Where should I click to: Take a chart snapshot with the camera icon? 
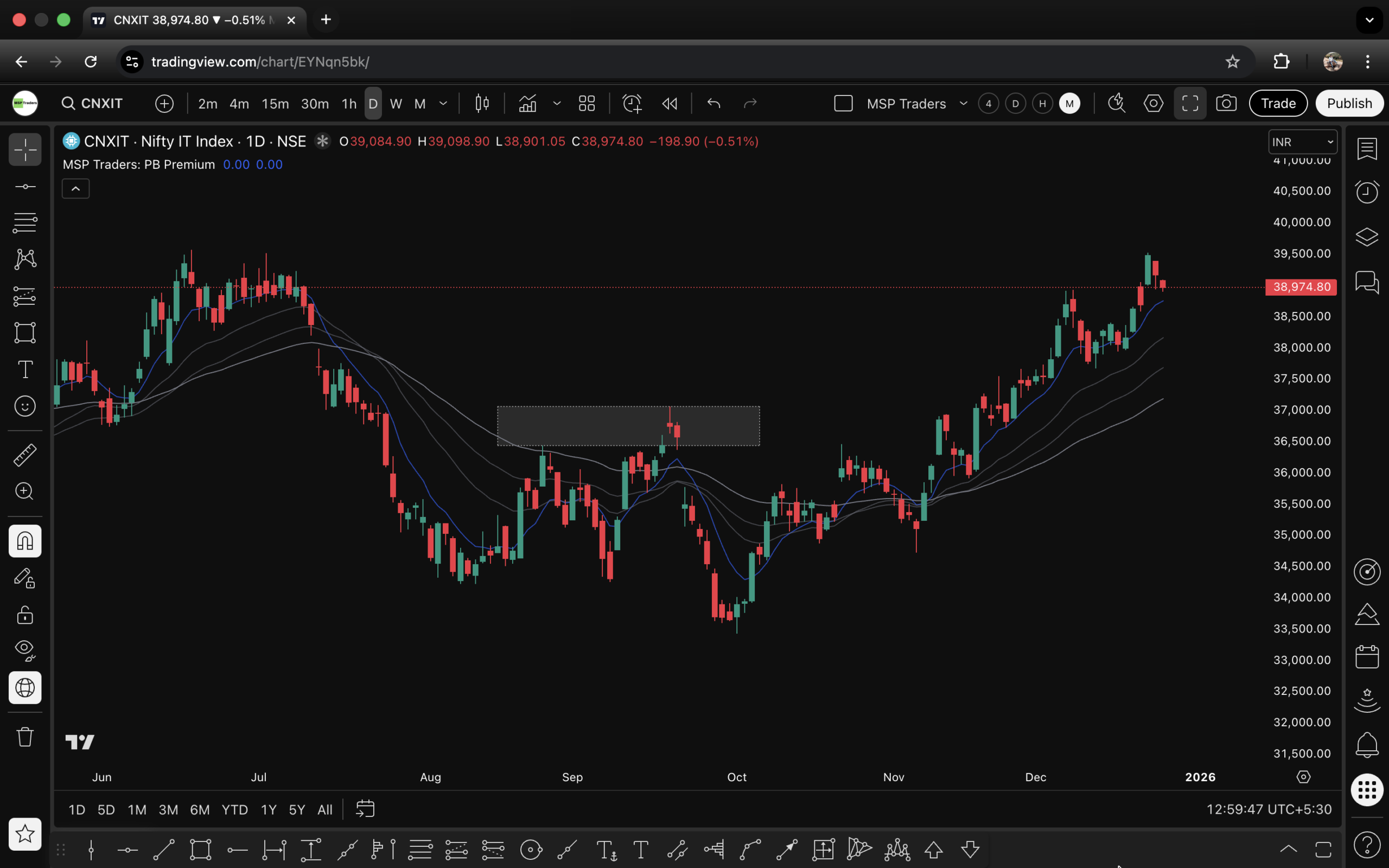pos(1226,103)
